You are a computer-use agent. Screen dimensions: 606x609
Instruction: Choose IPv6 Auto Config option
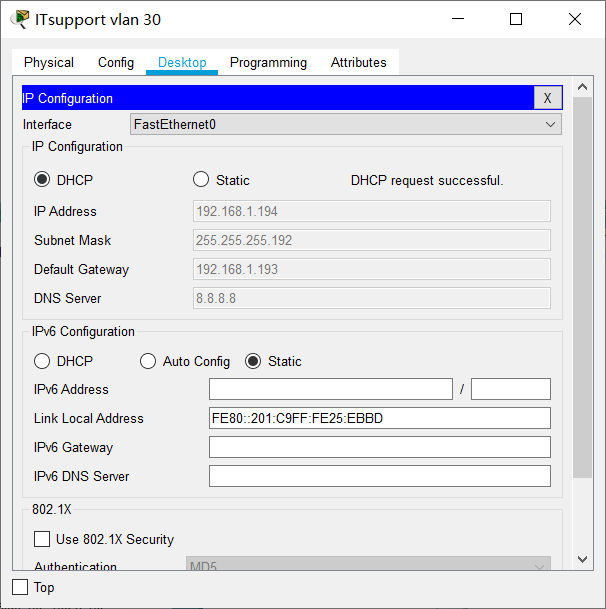[148, 361]
